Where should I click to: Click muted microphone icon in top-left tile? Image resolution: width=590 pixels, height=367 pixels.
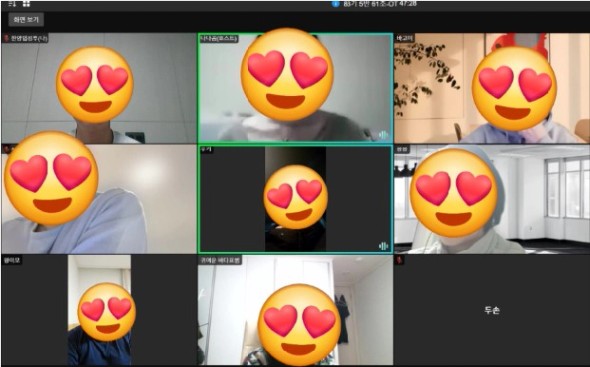(x=6, y=38)
